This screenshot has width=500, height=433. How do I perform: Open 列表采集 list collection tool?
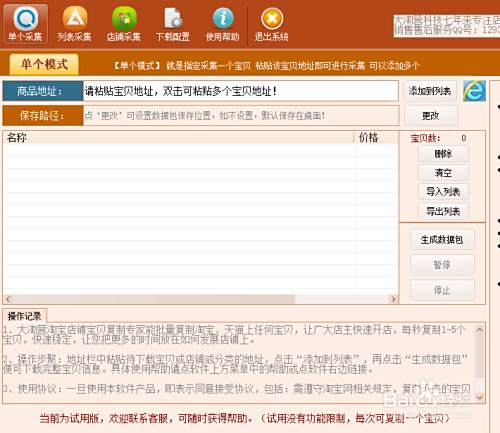(x=74, y=24)
